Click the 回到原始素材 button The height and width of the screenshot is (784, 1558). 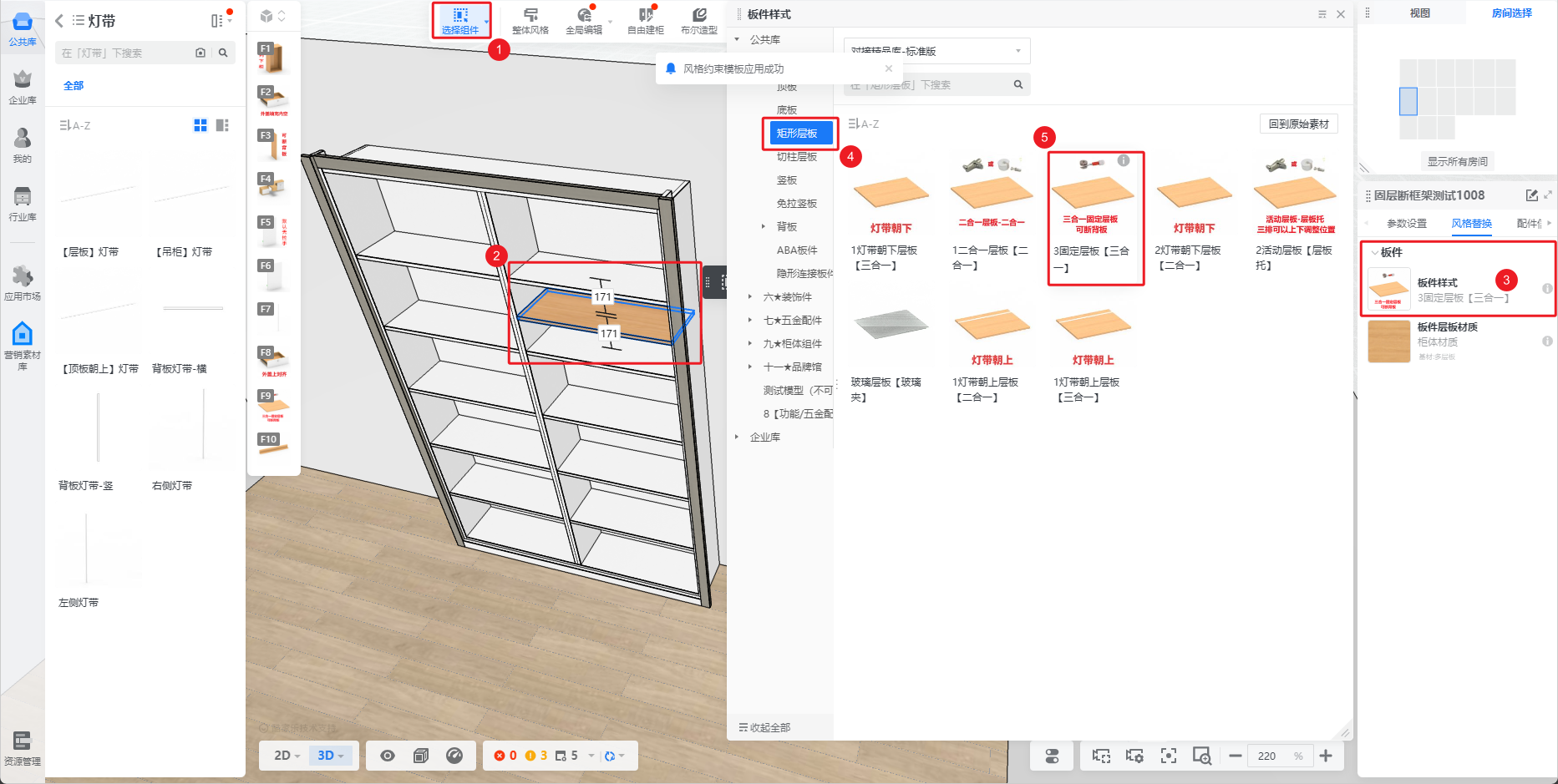[x=1298, y=124]
